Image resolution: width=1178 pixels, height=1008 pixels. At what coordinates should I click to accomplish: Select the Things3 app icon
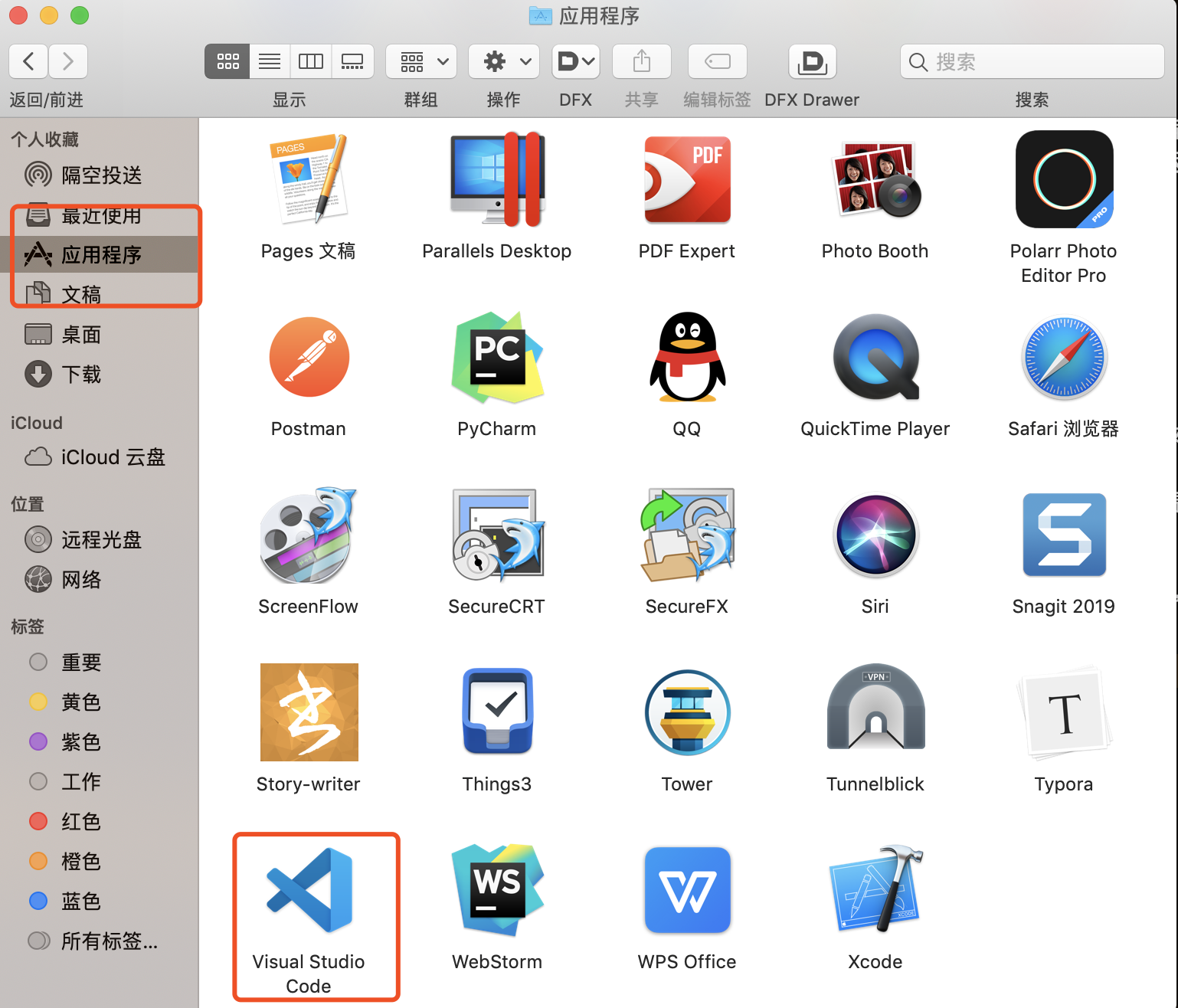click(497, 712)
